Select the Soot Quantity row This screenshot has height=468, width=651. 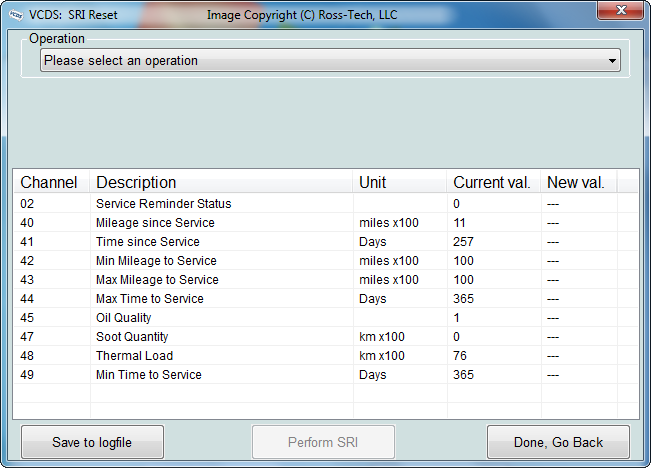[132, 337]
